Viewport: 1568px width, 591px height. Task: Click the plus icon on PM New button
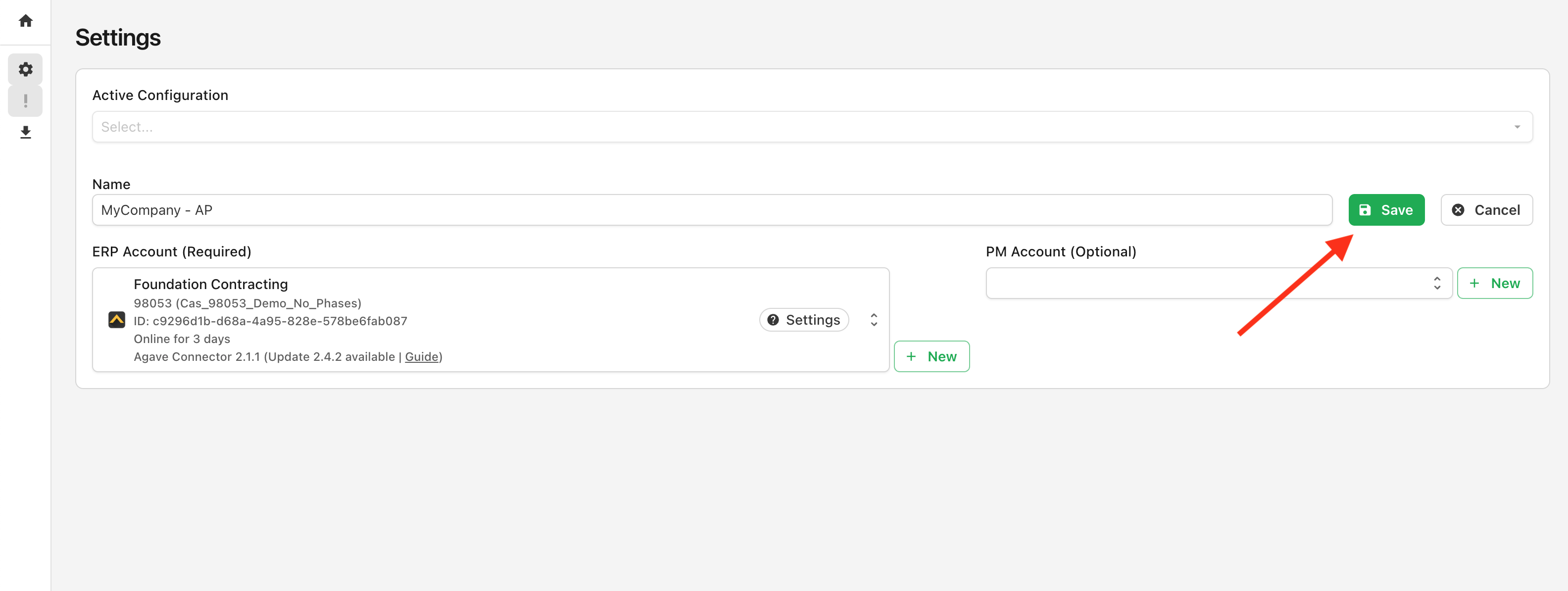(1474, 283)
